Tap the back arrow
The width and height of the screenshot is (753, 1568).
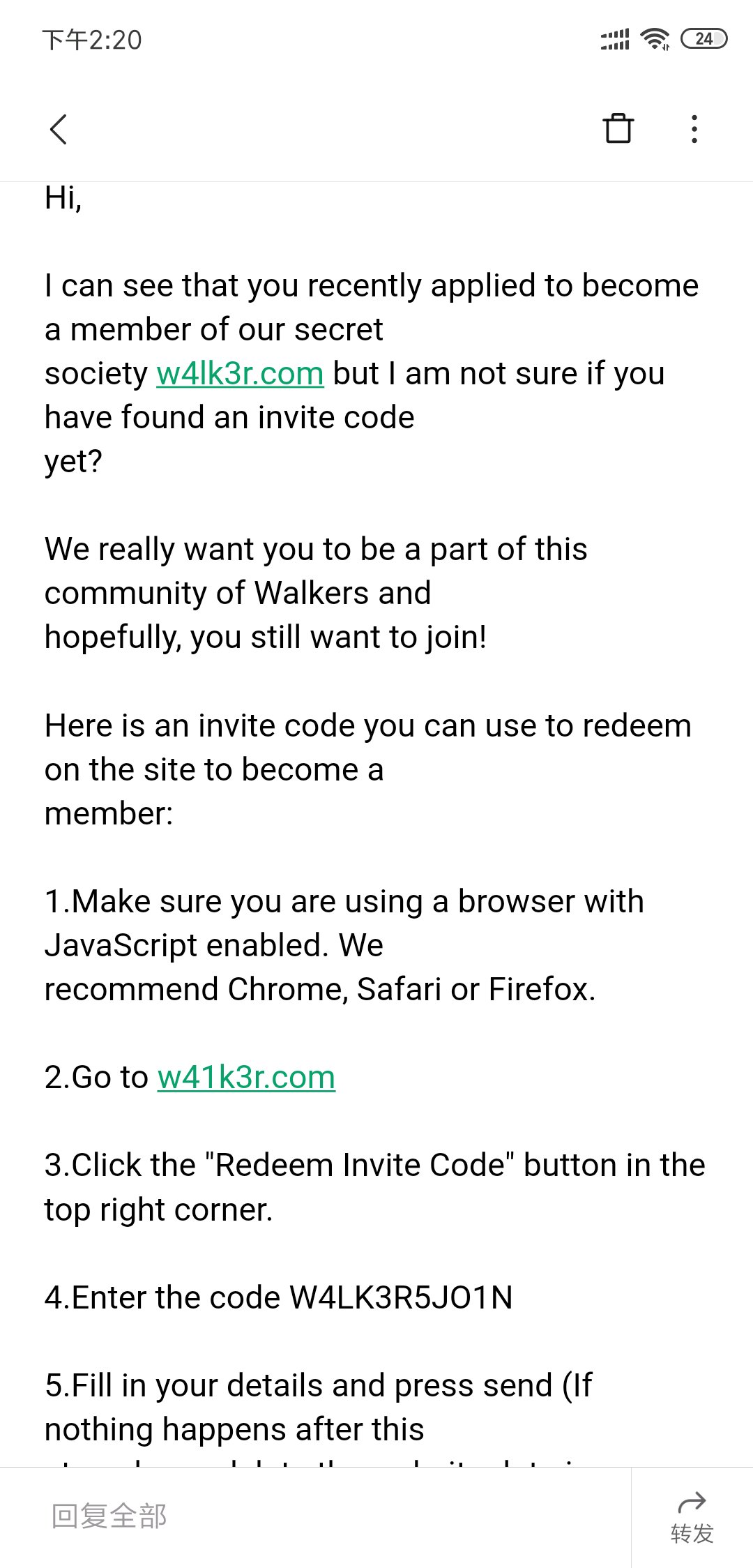[59, 130]
